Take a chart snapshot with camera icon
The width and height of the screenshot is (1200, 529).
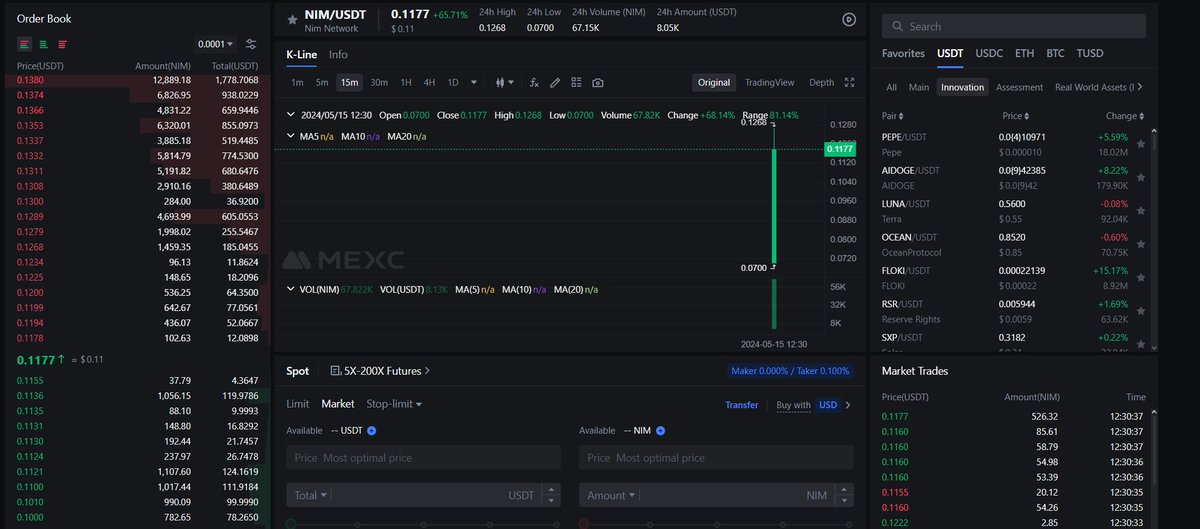coord(597,82)
